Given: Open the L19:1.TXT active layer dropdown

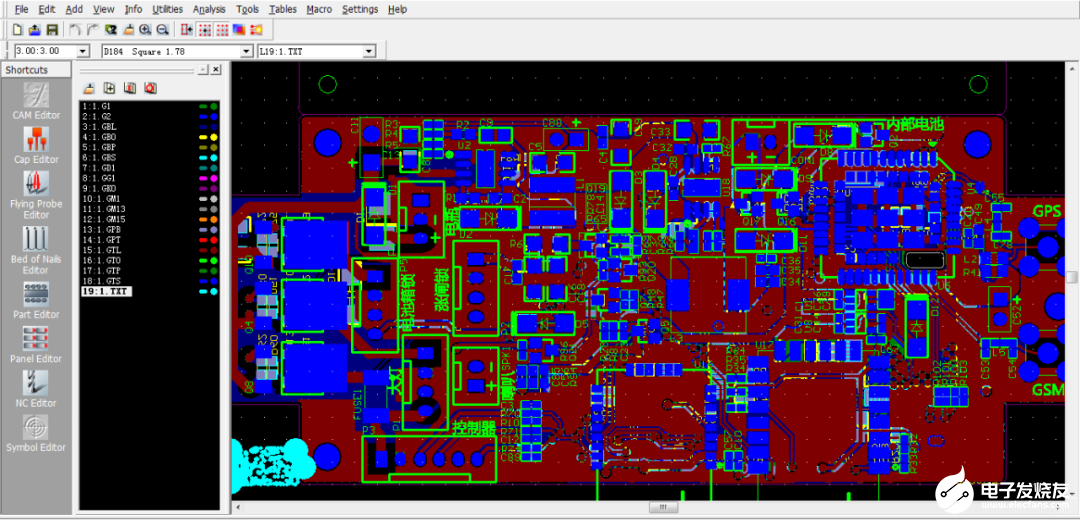Looking at the screenshot, I should click(369, 51).
